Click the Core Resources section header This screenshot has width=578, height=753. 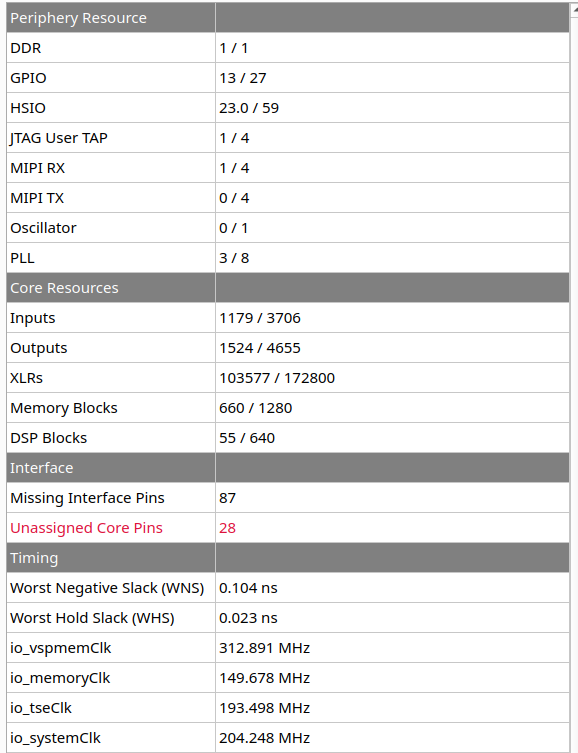click(288, 288)
